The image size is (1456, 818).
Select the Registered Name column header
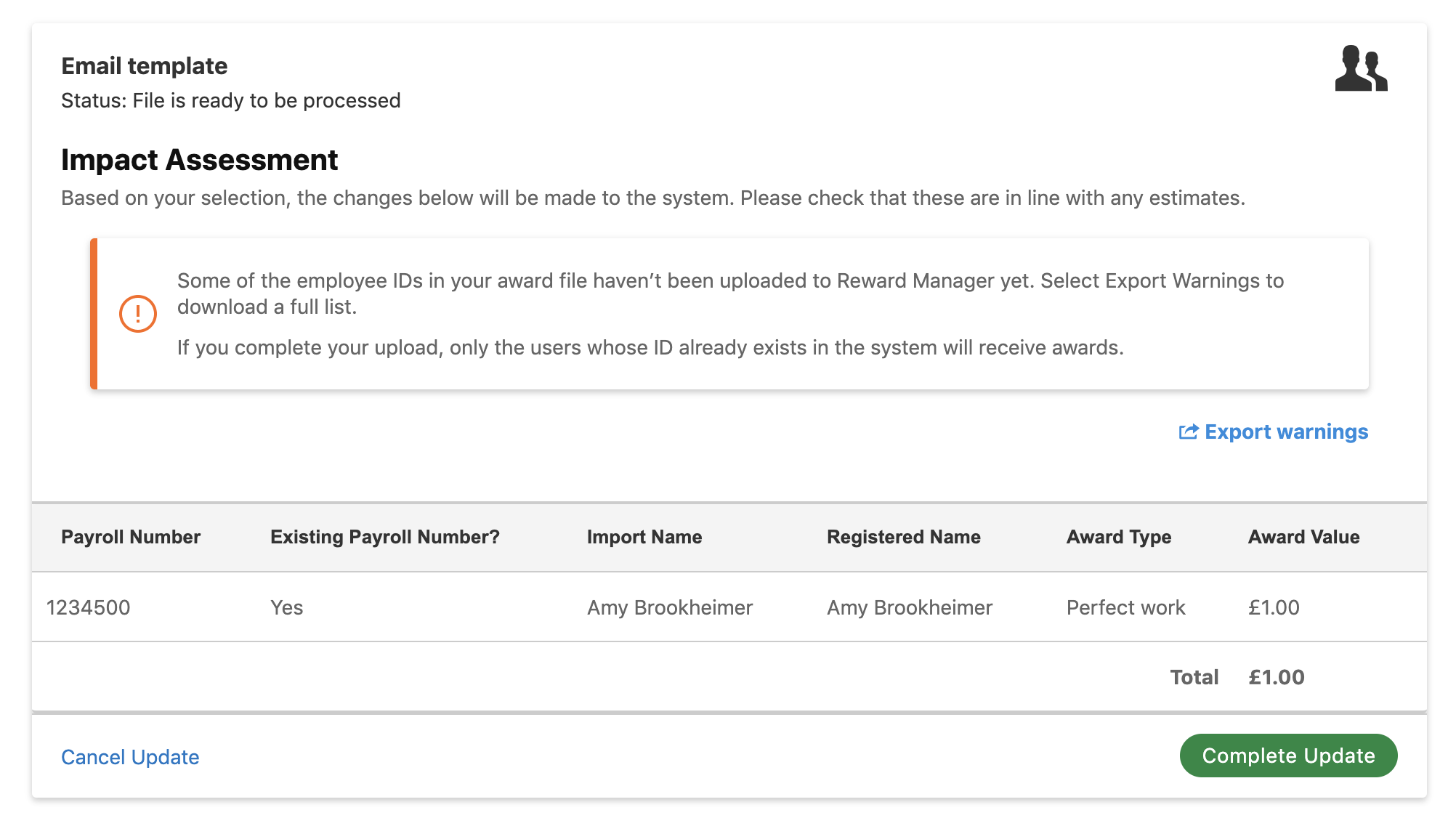click(904, 537)
